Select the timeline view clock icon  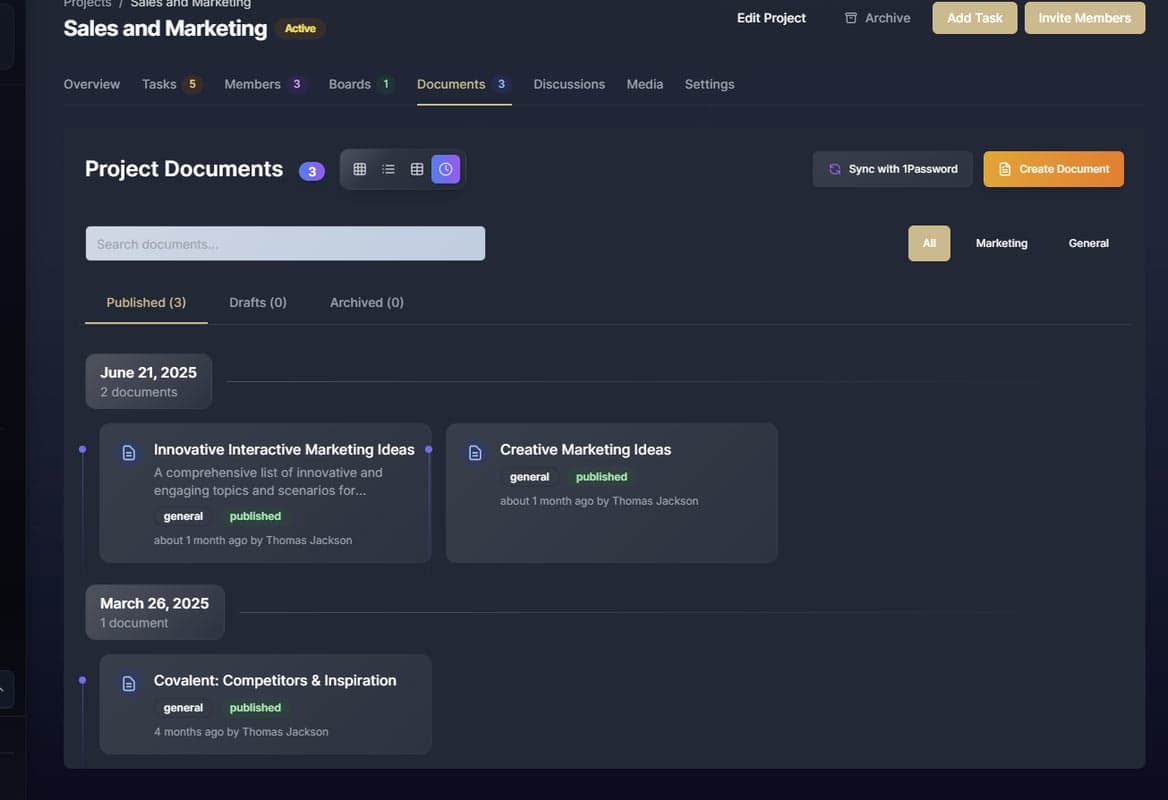coord(446,169)
